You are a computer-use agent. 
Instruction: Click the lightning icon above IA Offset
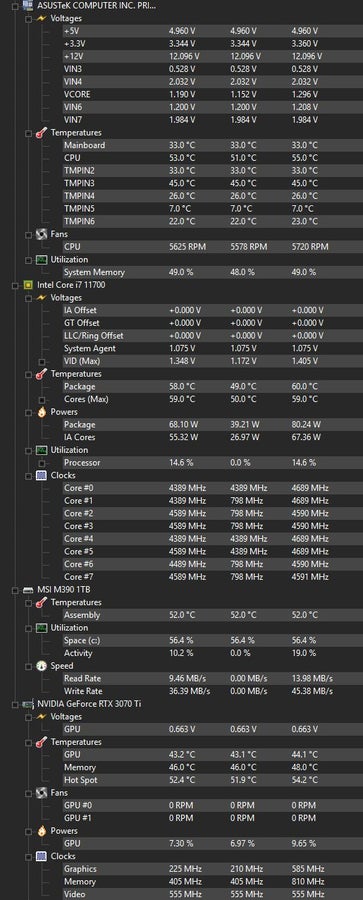pyautogui.click(x=41, y=297)
